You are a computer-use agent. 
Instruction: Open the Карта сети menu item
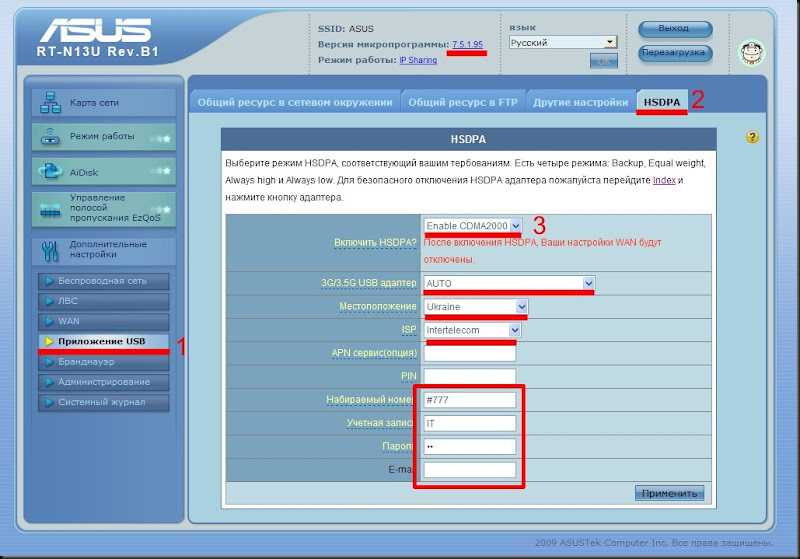(x=104, y=103)
